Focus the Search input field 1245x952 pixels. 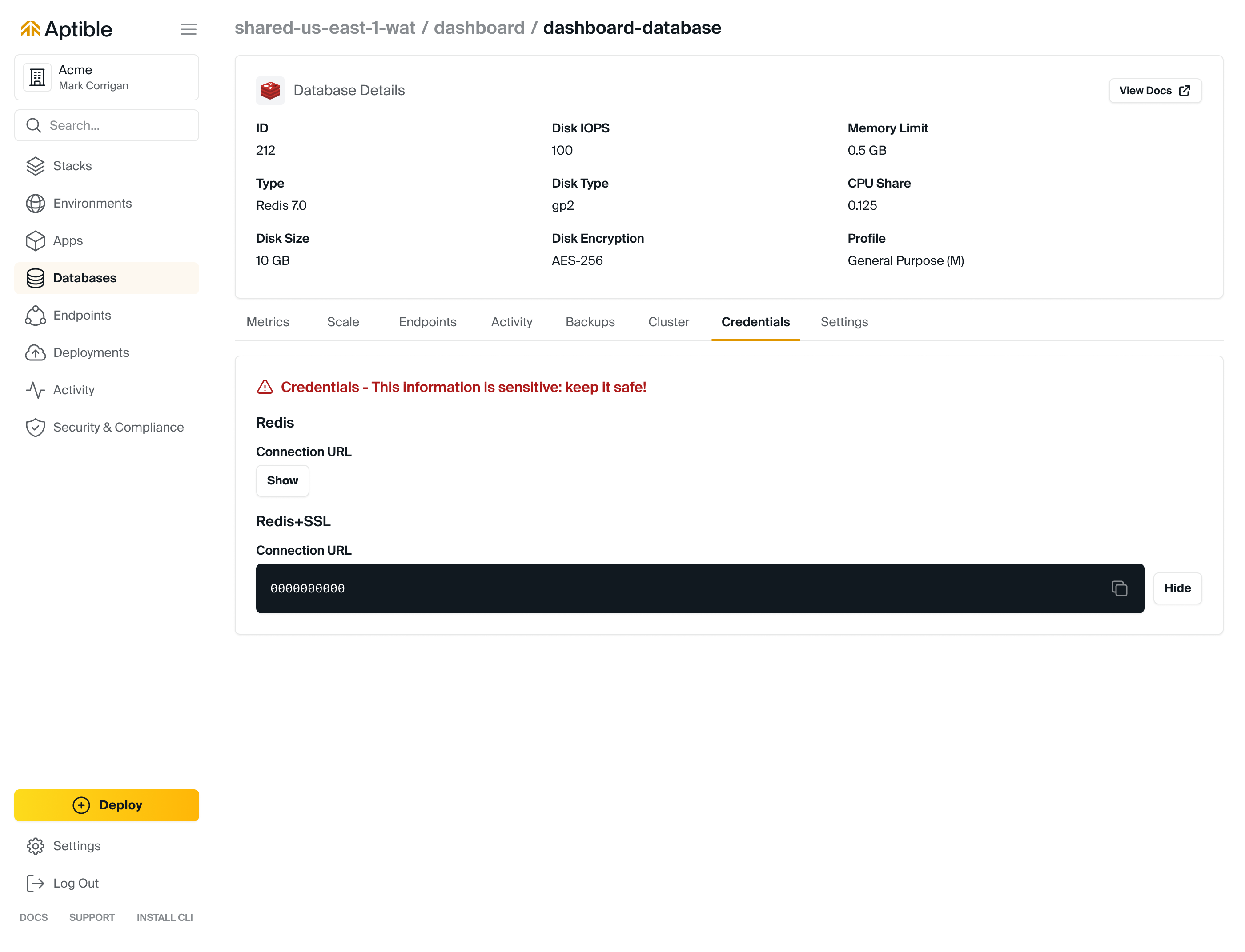113,125
